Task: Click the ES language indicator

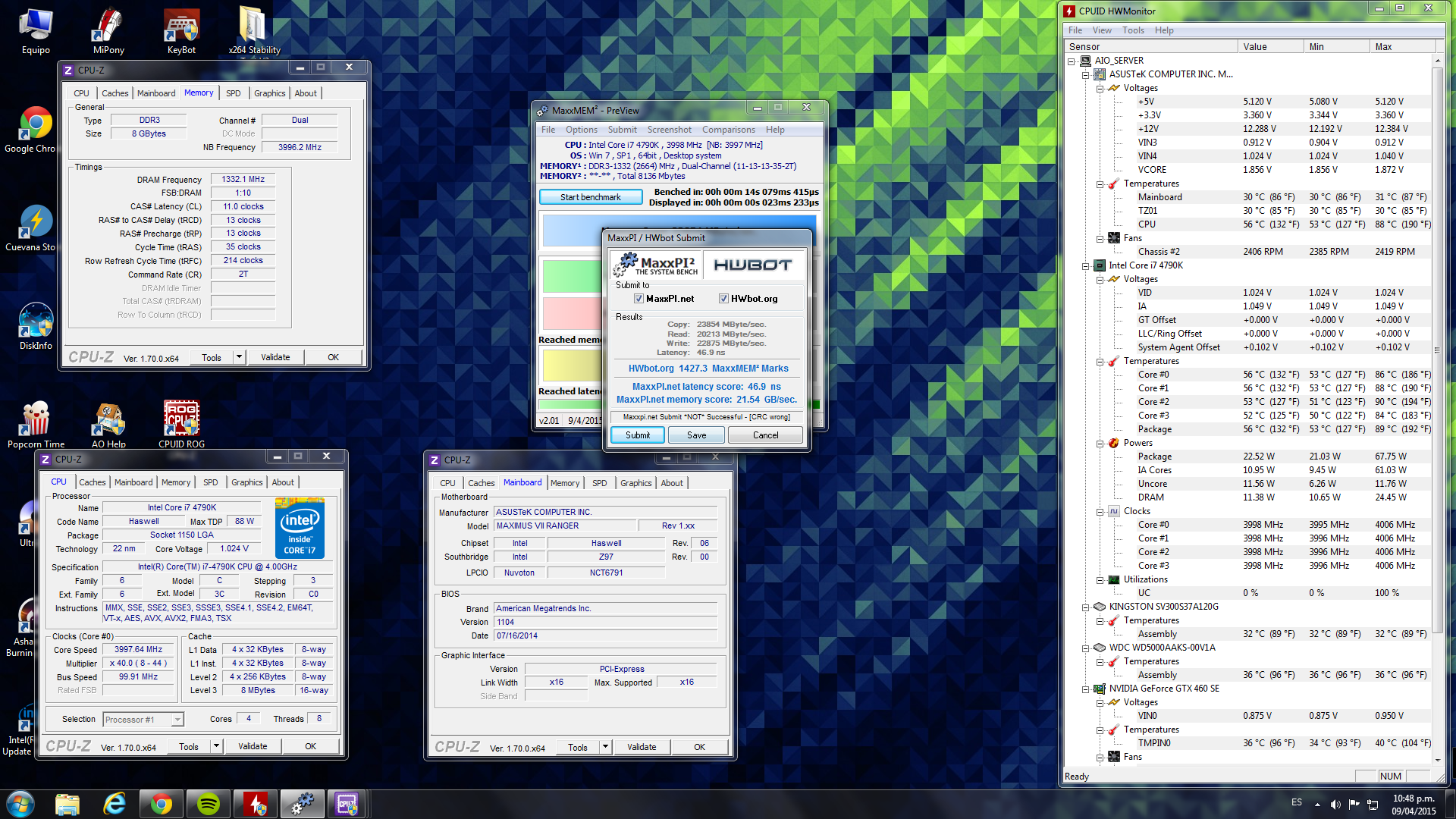Action: pyautogui.click(x=1297, y=802)
